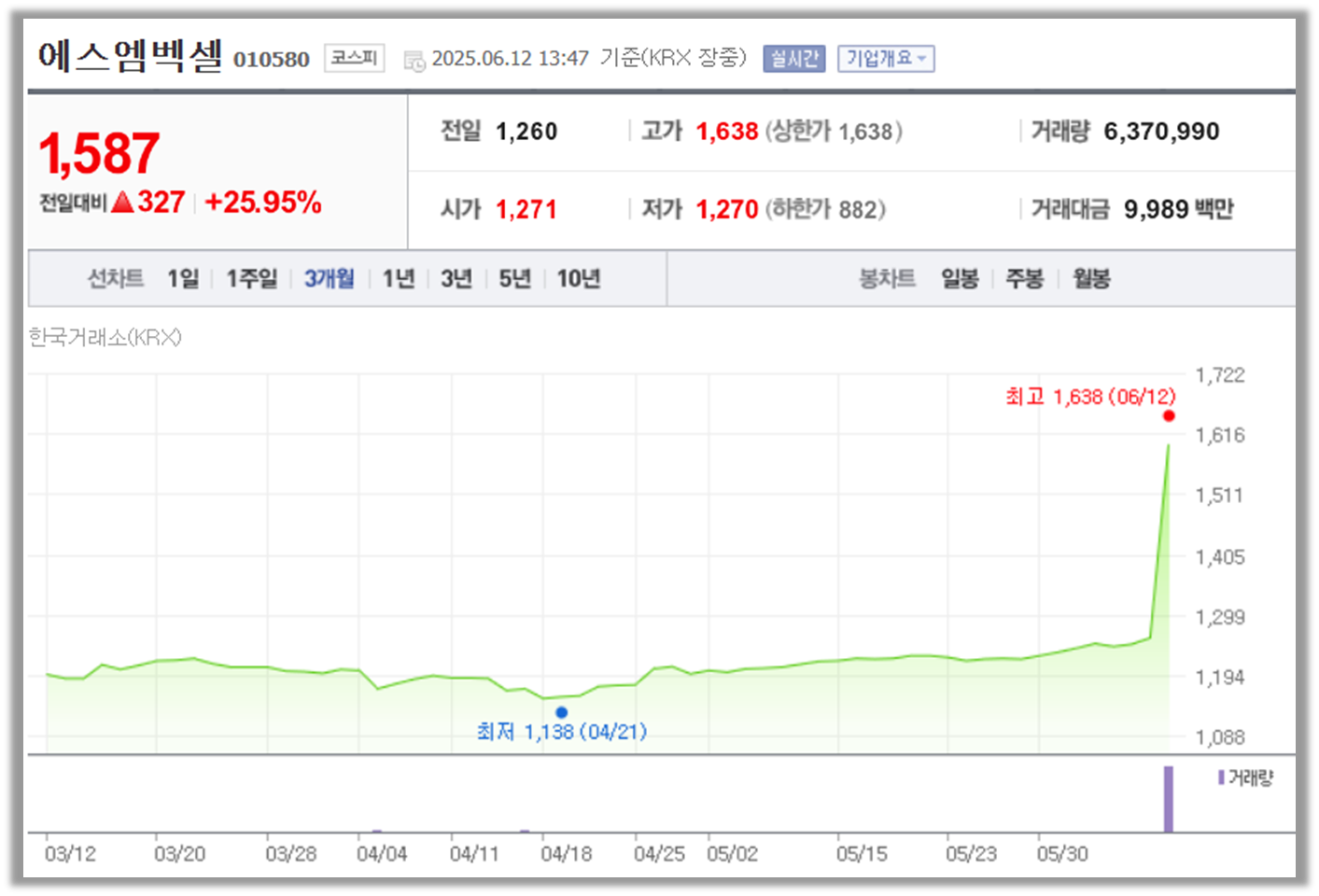This screenshot has width=1319, height=896.
Task: Click the 거래량 value 6,370,990
Action: click(x=1161, y=132)
